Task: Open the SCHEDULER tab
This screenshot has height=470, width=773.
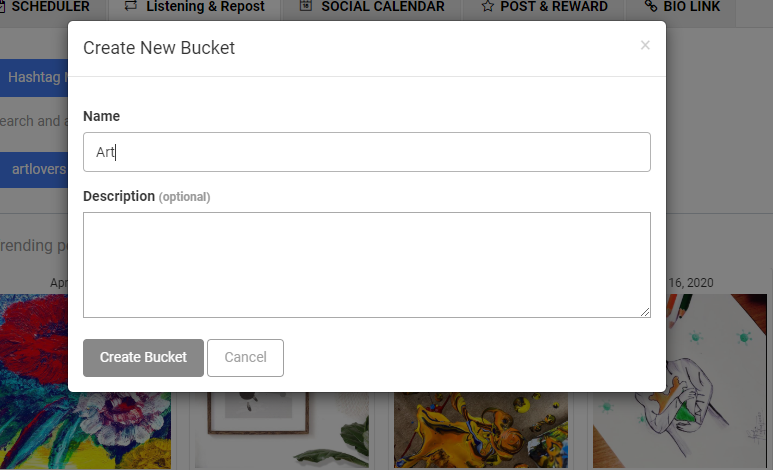Action: pyautogui.click(x=44, y=7)
